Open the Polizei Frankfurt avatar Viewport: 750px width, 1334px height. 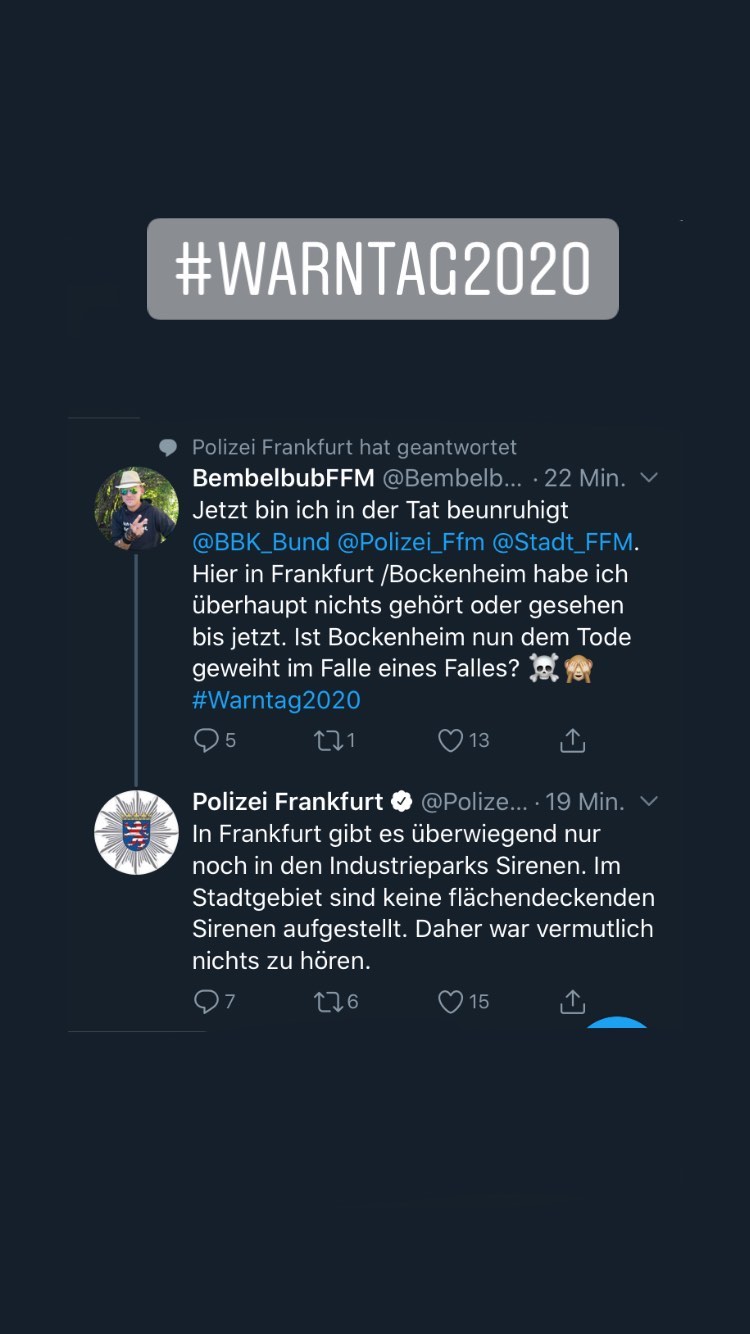(136, 832)
